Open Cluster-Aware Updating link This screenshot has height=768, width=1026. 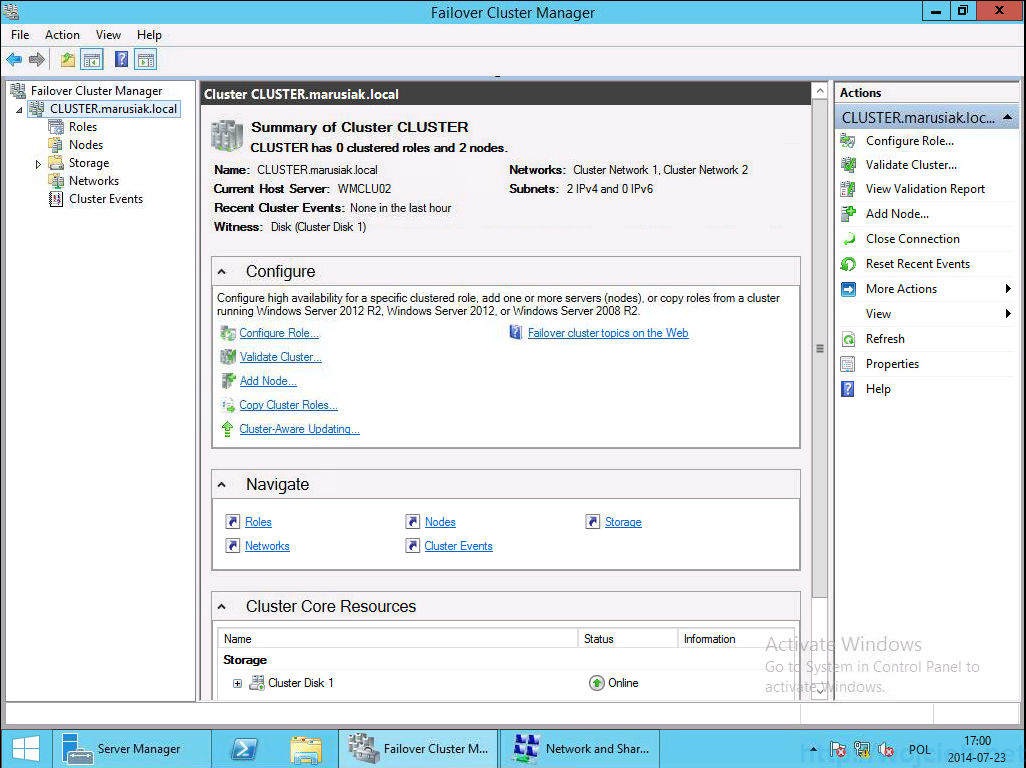click(299, 430)
